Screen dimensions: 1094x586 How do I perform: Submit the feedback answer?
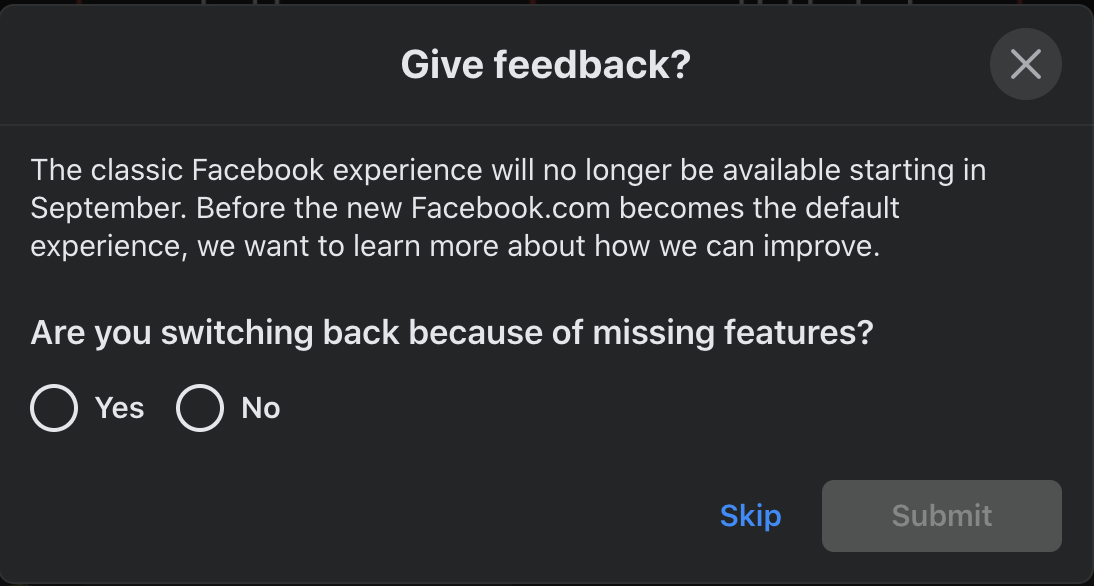coord(942,516)
